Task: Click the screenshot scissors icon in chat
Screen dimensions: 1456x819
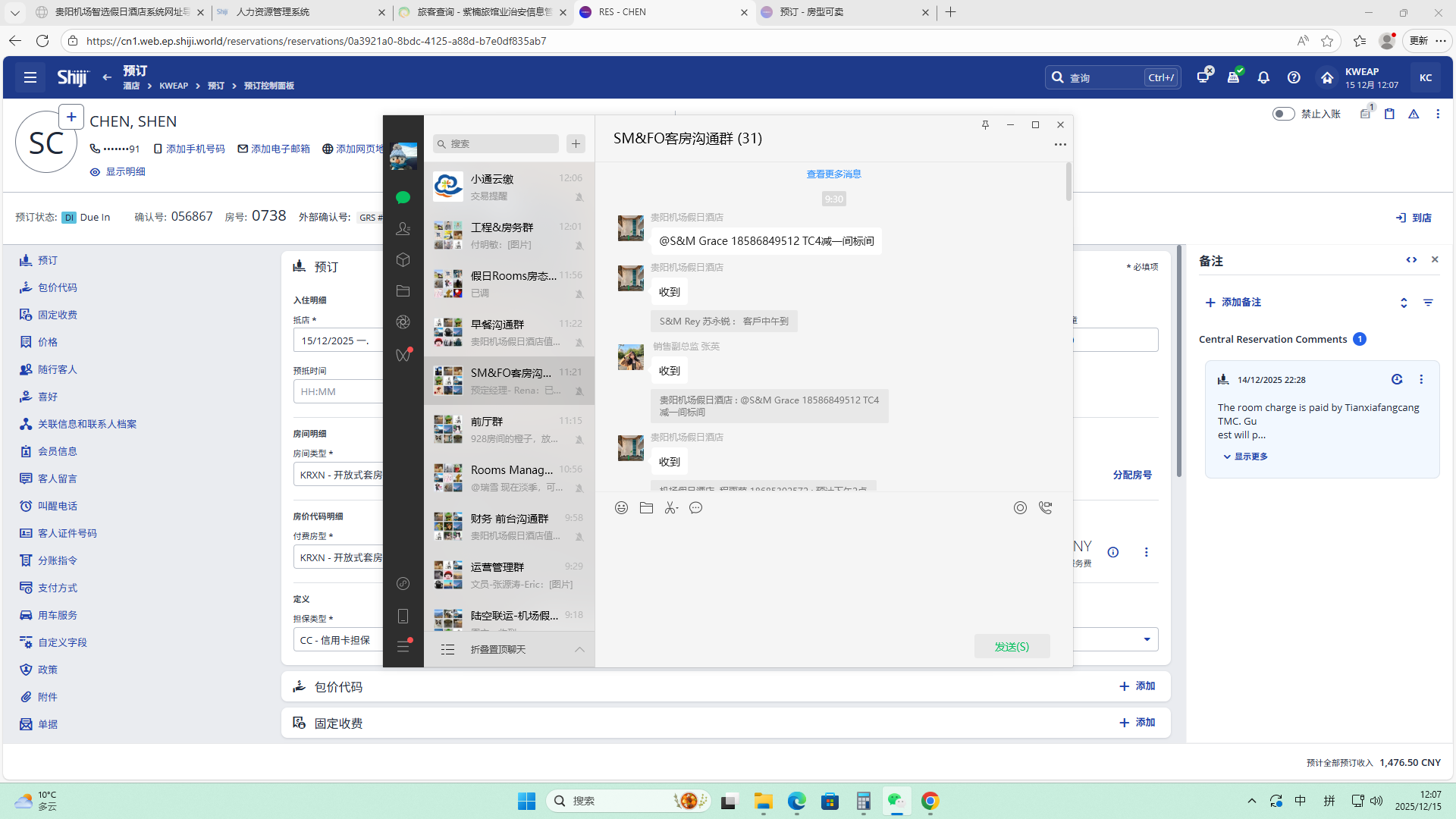Action: pyautogui.click(x=670, y=508)
